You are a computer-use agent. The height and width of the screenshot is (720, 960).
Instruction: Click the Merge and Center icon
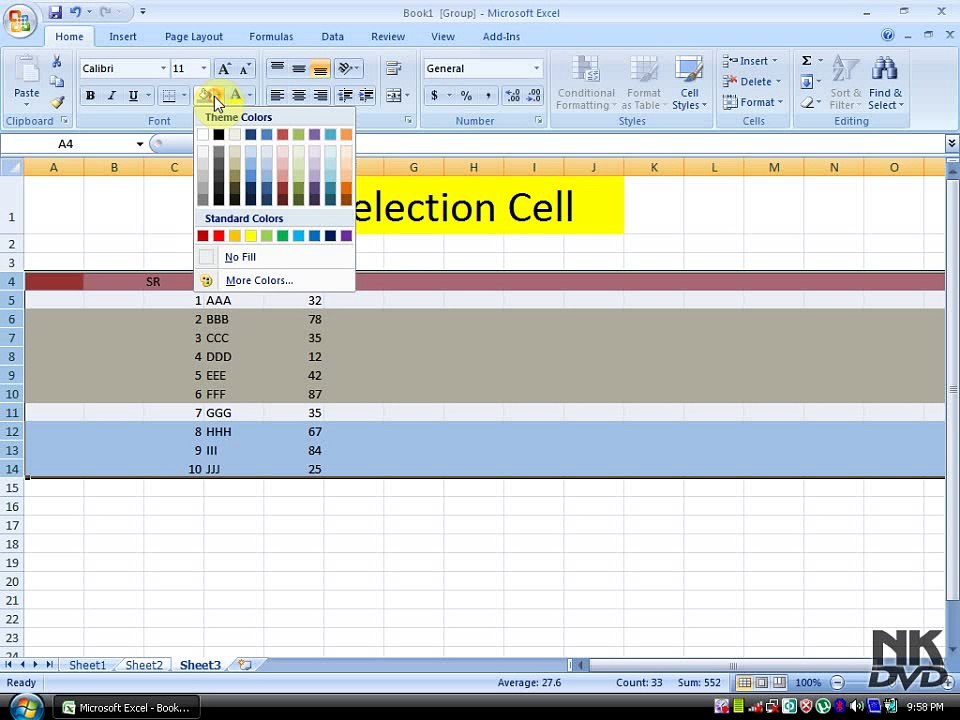click(x=393, y=96)
